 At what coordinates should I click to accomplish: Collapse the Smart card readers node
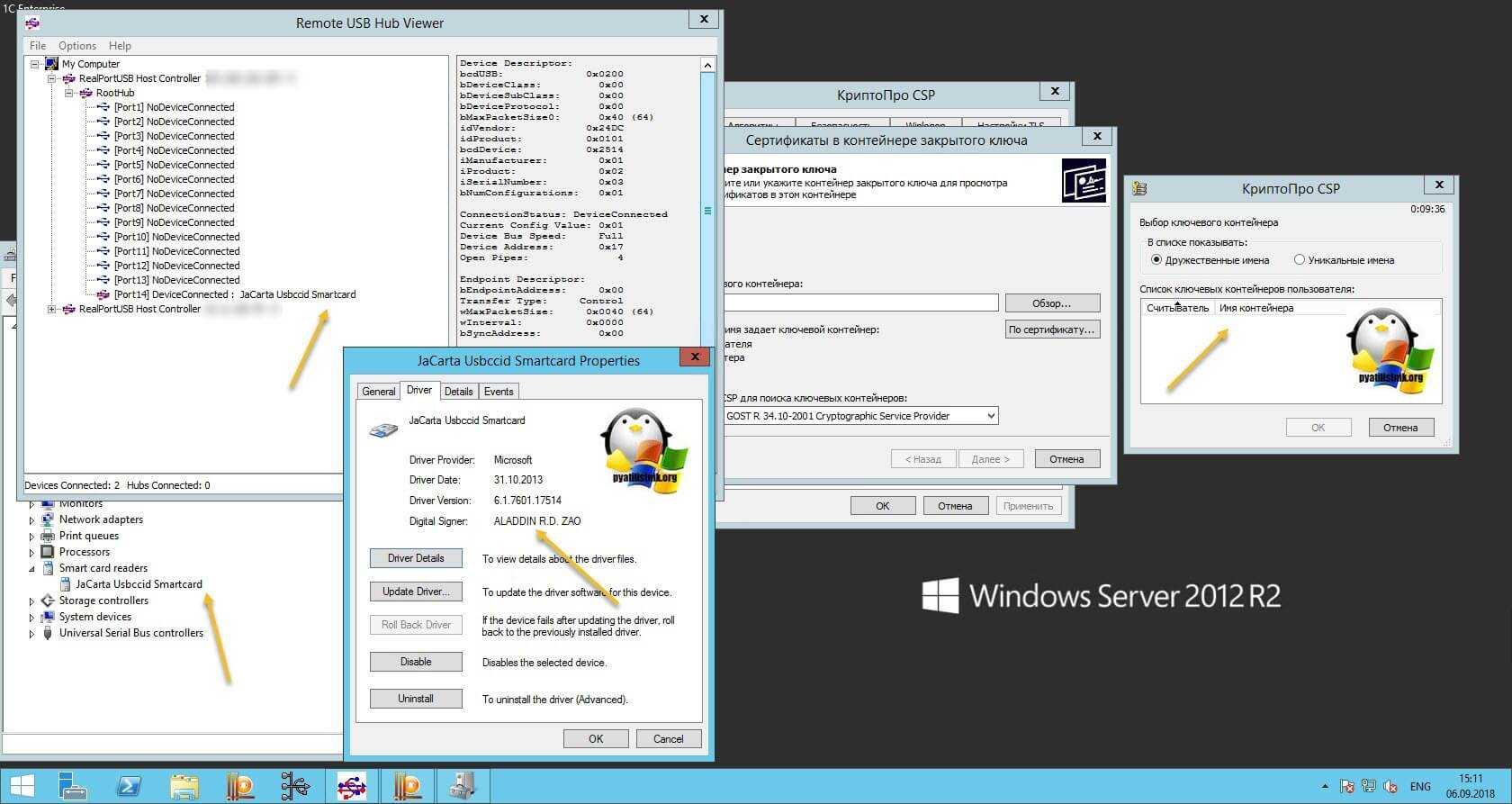tap(32, 568)
